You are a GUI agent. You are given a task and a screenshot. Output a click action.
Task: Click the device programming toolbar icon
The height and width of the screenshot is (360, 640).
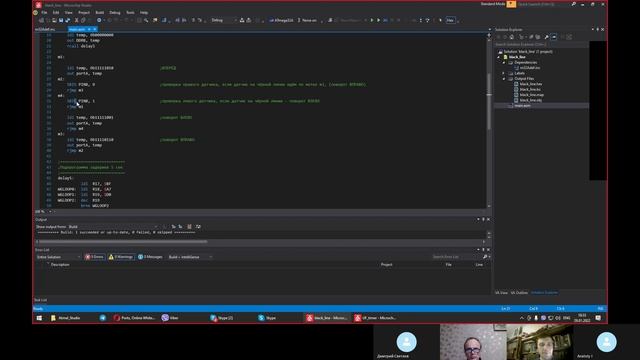[330, 20]
